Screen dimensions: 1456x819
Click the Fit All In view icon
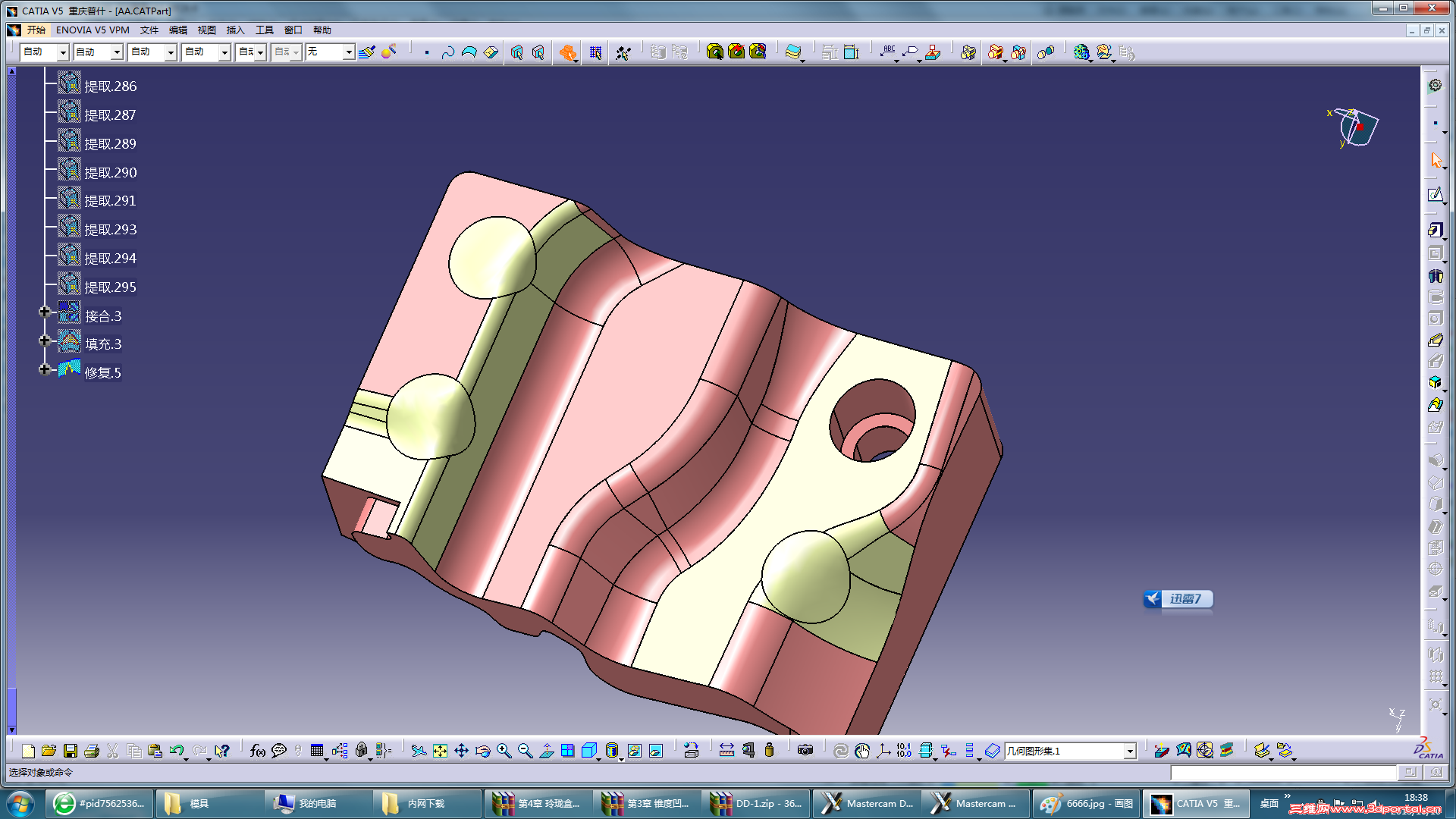pos(440,751)
